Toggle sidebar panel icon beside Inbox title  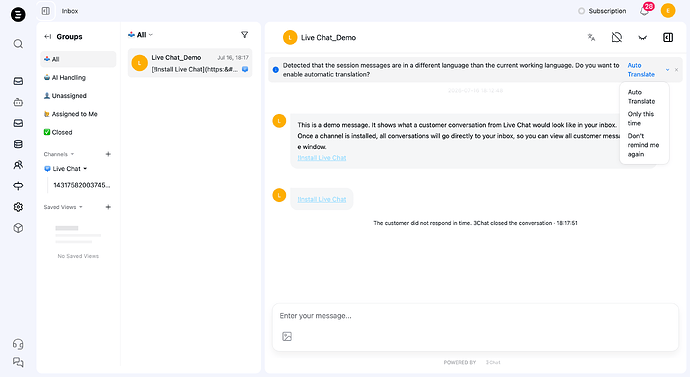click(46, 11)
